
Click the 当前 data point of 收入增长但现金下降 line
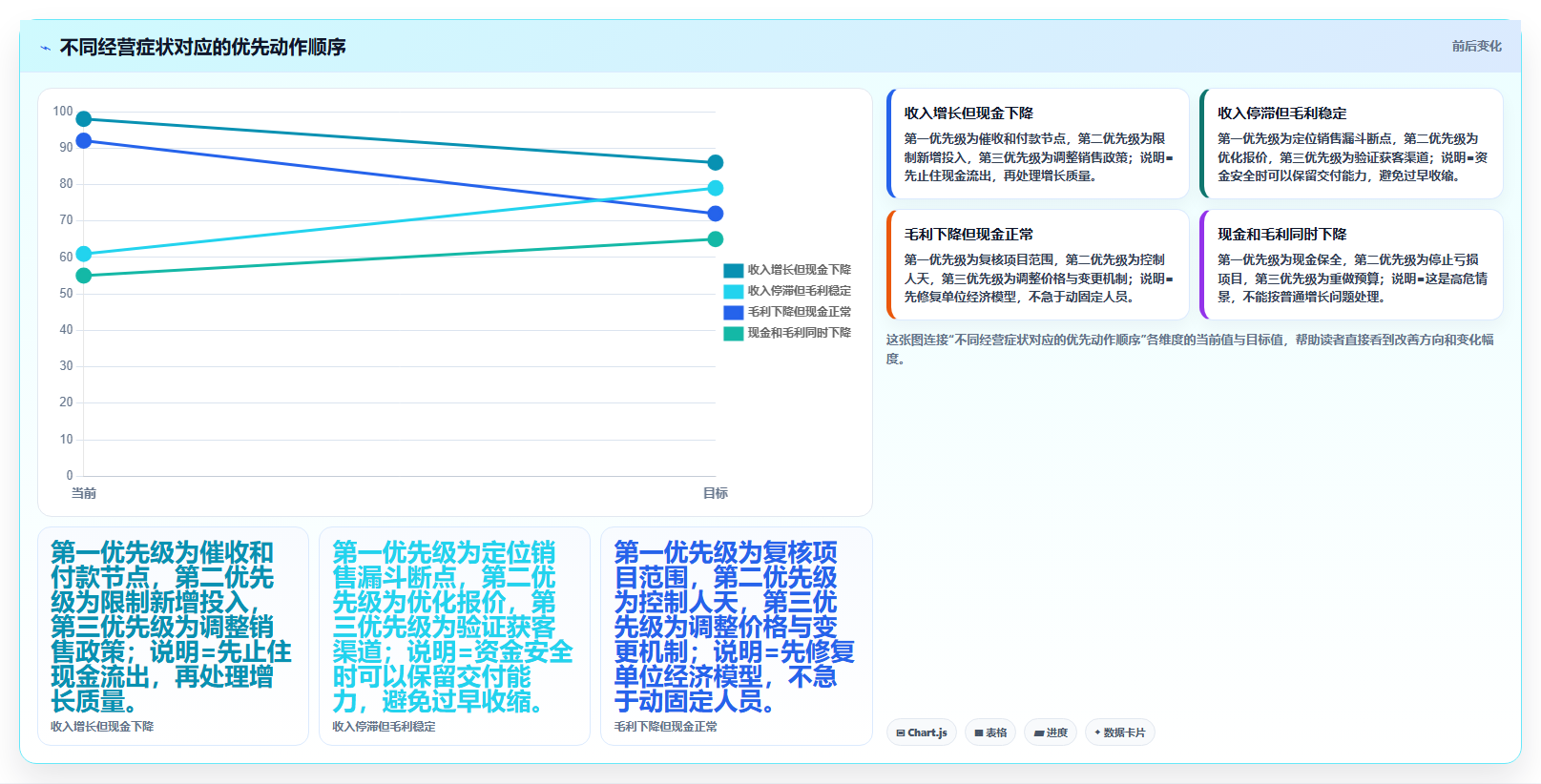click(x=84, y=119)
